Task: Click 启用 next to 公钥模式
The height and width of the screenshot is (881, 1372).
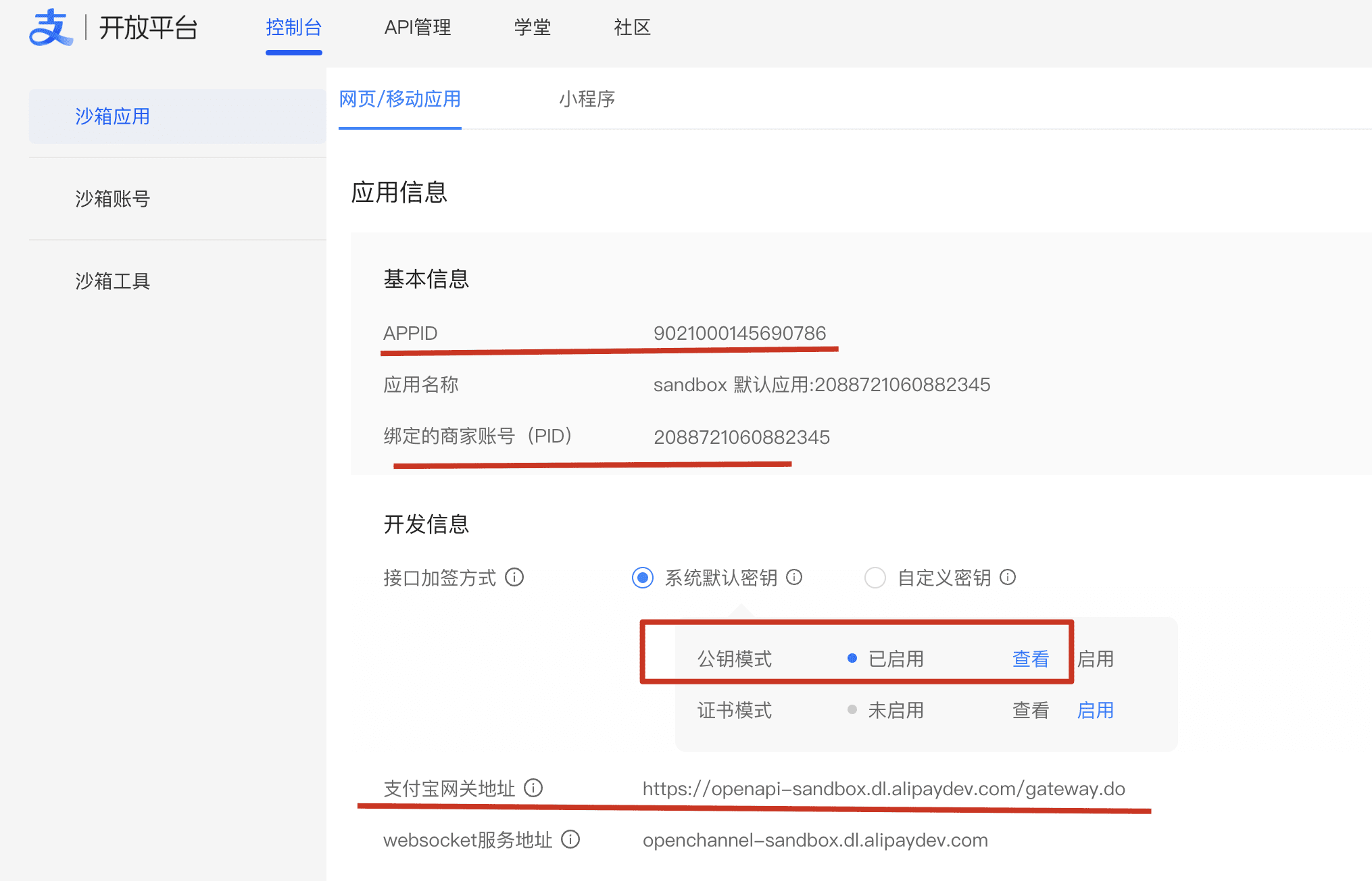Action: [x=1096, y=659]
